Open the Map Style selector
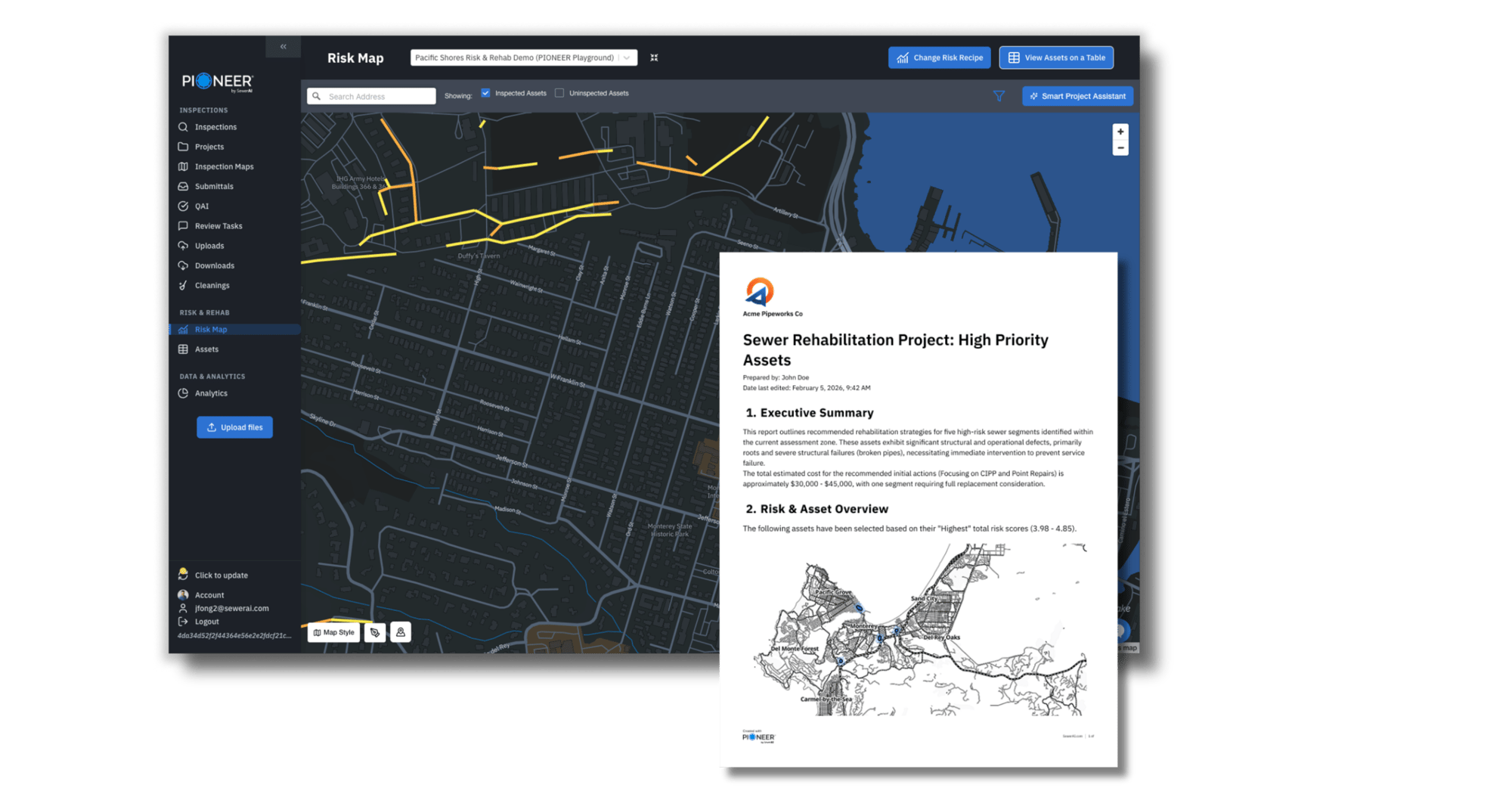The width and height of the screenshot is (1512, 791). point(333,632)
